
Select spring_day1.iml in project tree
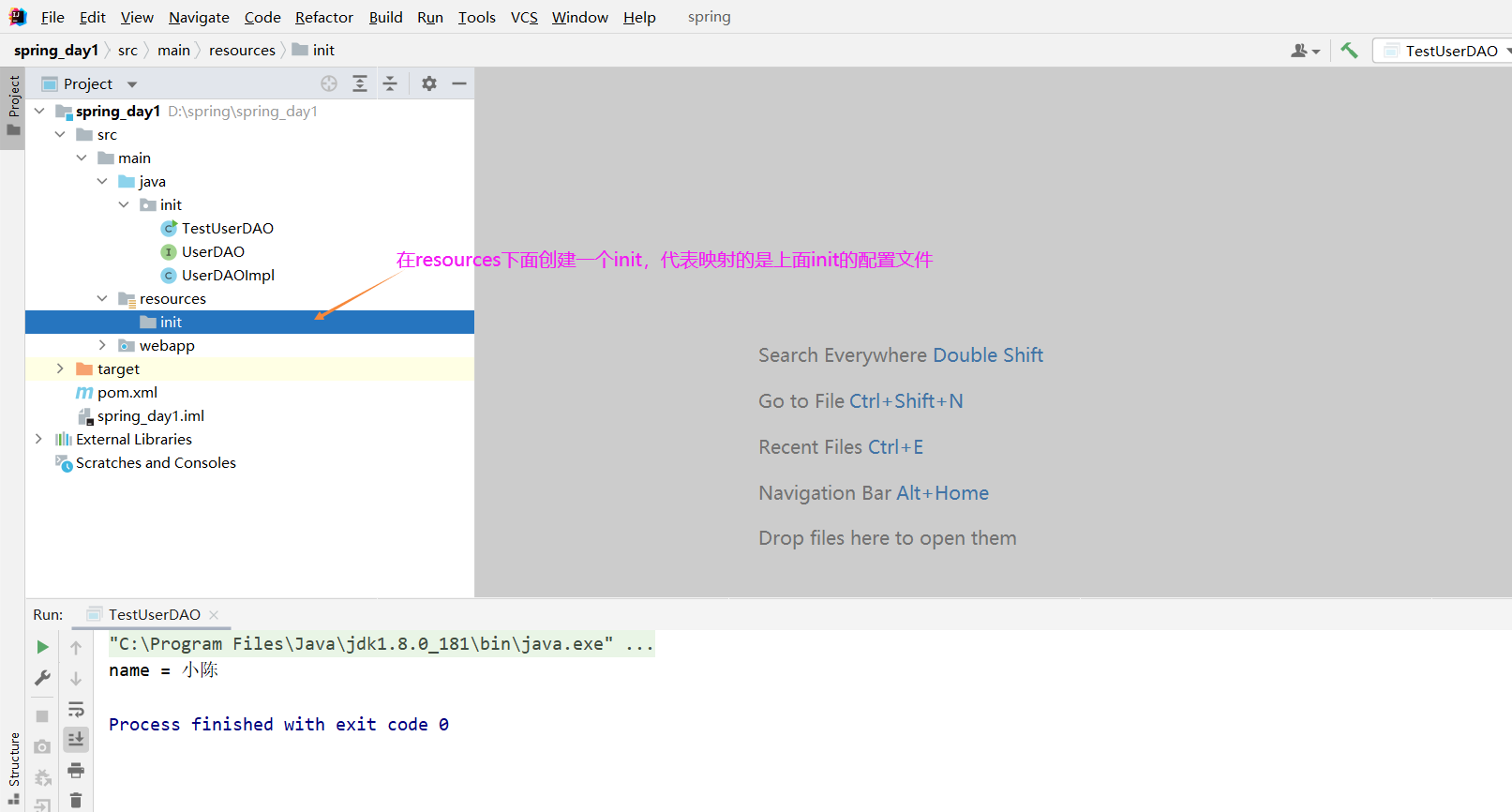pos(151,415)
